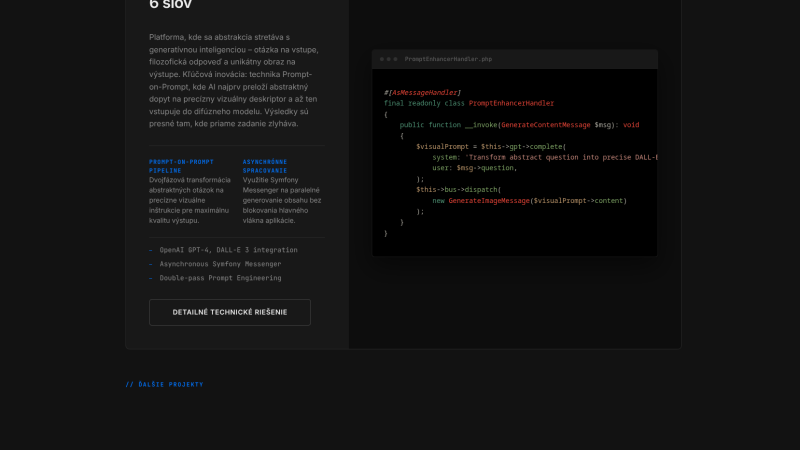Image resolution: width=800 pixels, height=450 pixels.
Task: Open the Detailné technické riešenie button
Action: pyautogui.click(x=230, y=312)
